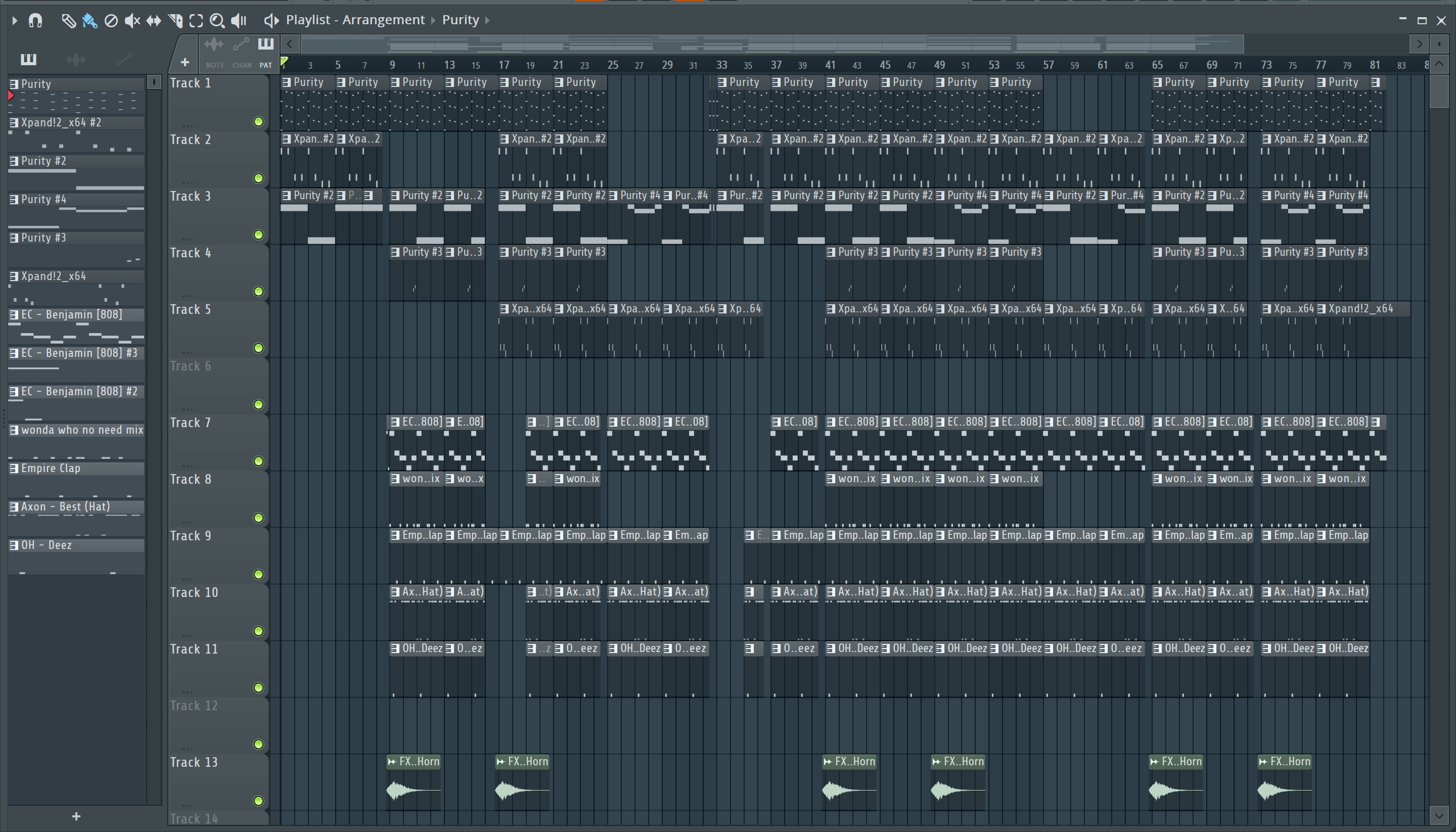This screenshot has width=1456, height=832.
Task: Expand the arrow after Purity breadcrumb
Action: click(487, 21)
